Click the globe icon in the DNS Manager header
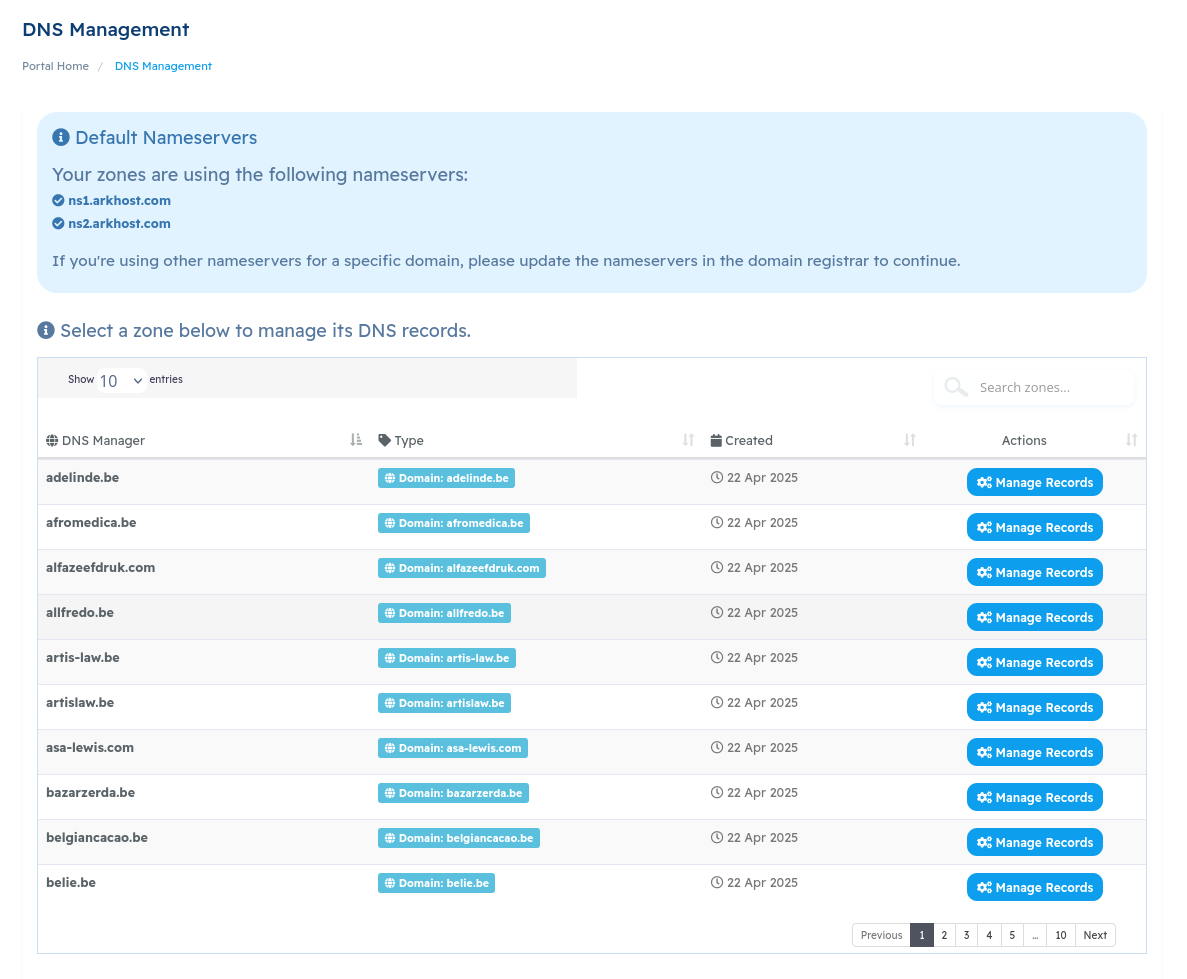Image resolution: width=1187 pixels, height=979 pixels. 52,441
